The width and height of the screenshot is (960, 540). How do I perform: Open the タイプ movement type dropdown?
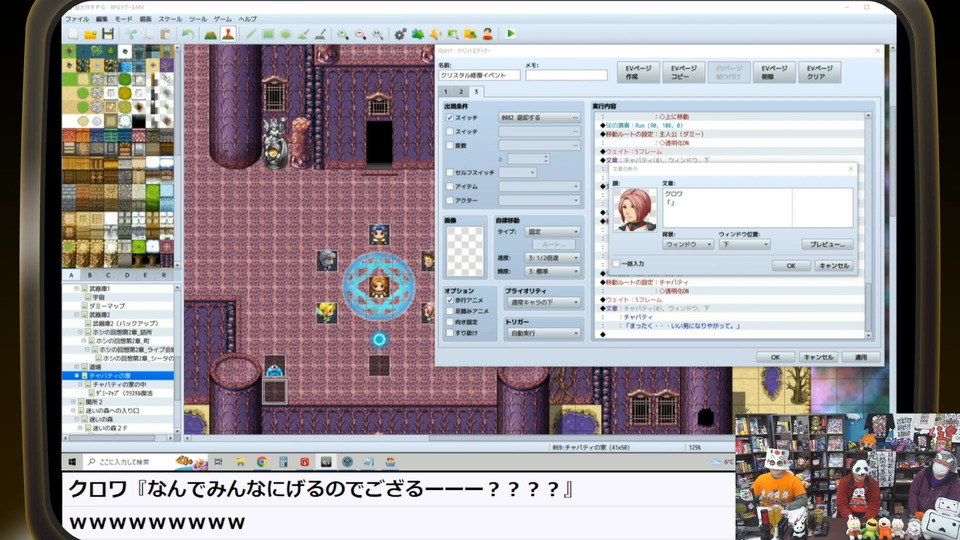click(x=553, y=232)
